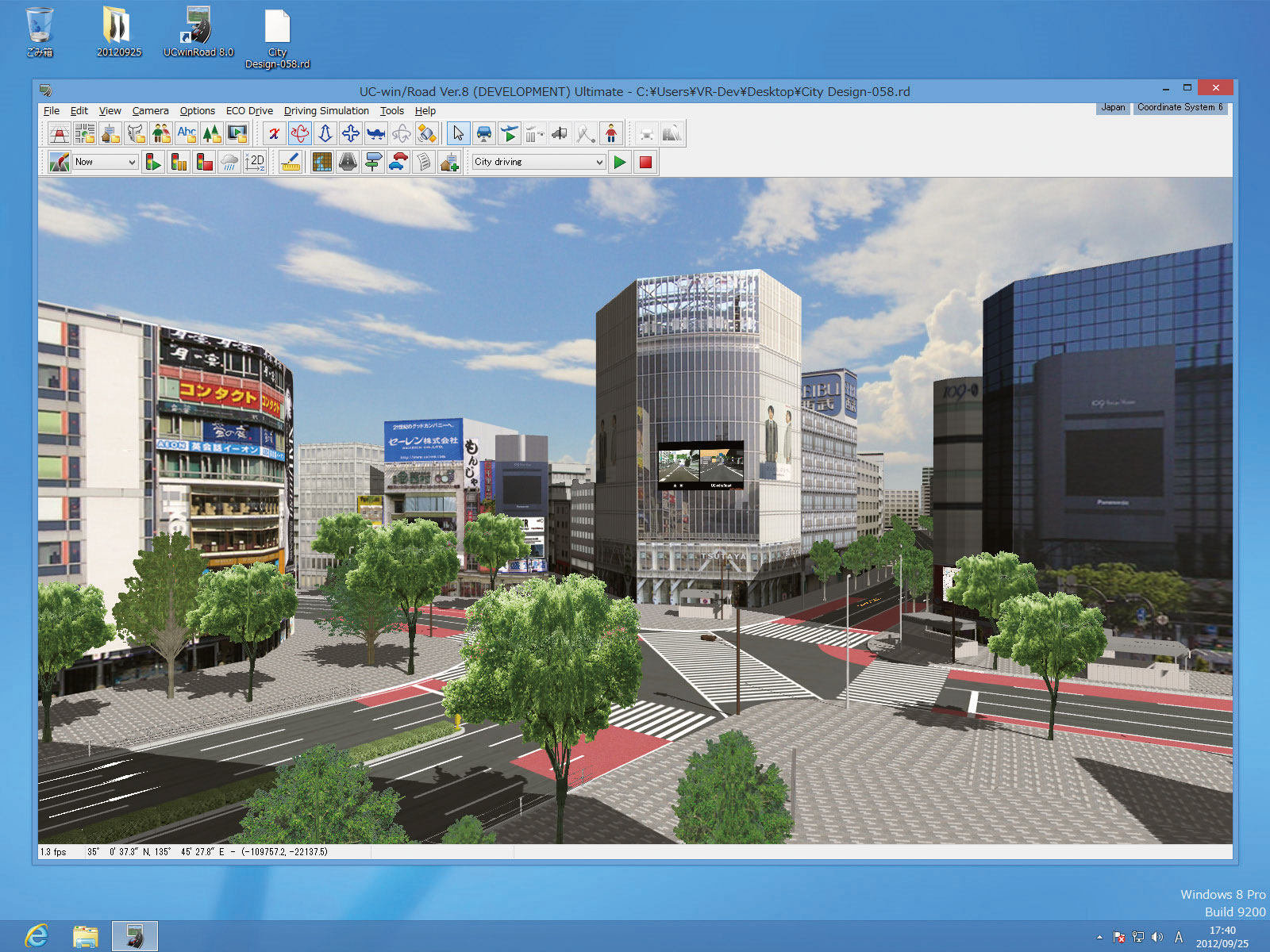Toggle the red and blue cars display
The image size is (1270, 952).
tap(398, 162)
